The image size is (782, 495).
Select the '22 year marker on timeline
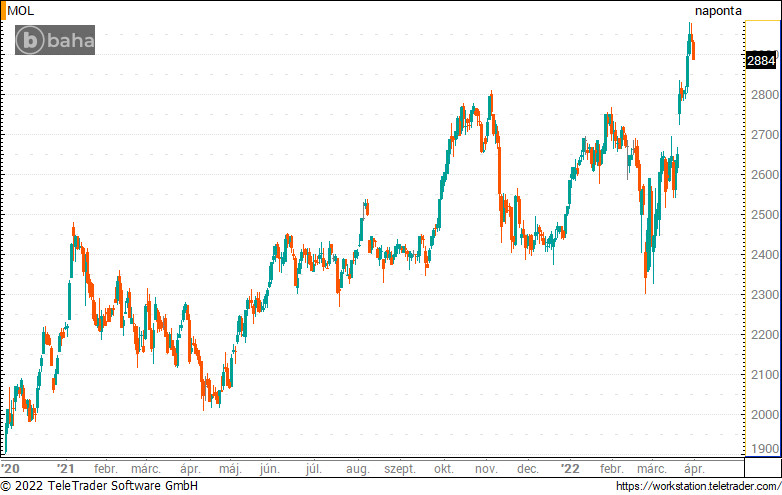(569, 468)
